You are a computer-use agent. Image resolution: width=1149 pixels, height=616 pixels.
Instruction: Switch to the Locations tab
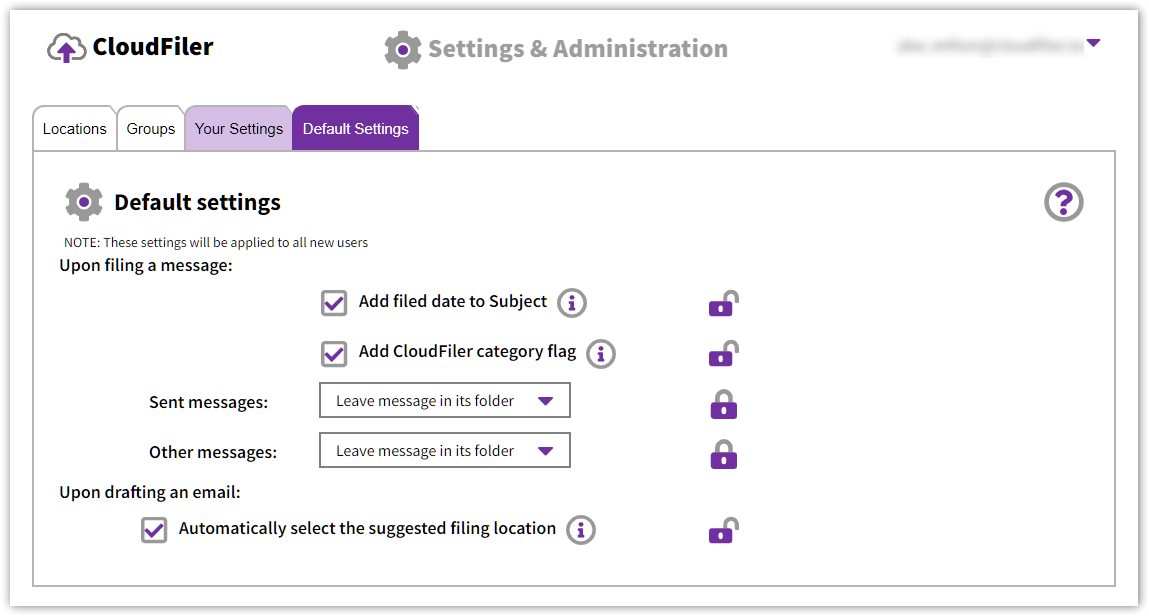point(75,129)
